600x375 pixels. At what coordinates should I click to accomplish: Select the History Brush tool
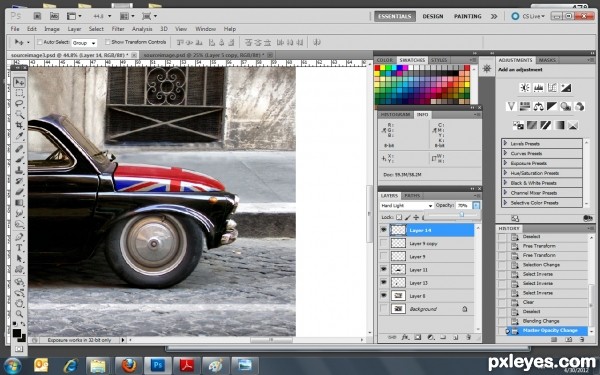pyautogui.click(x=19, y=181)
